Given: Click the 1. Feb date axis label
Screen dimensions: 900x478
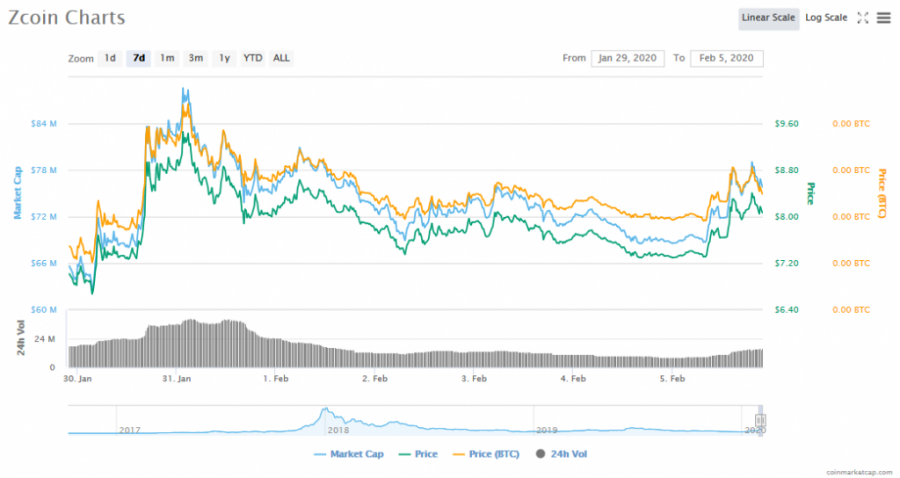Looking at the screenshot, I should click(276, 379).
